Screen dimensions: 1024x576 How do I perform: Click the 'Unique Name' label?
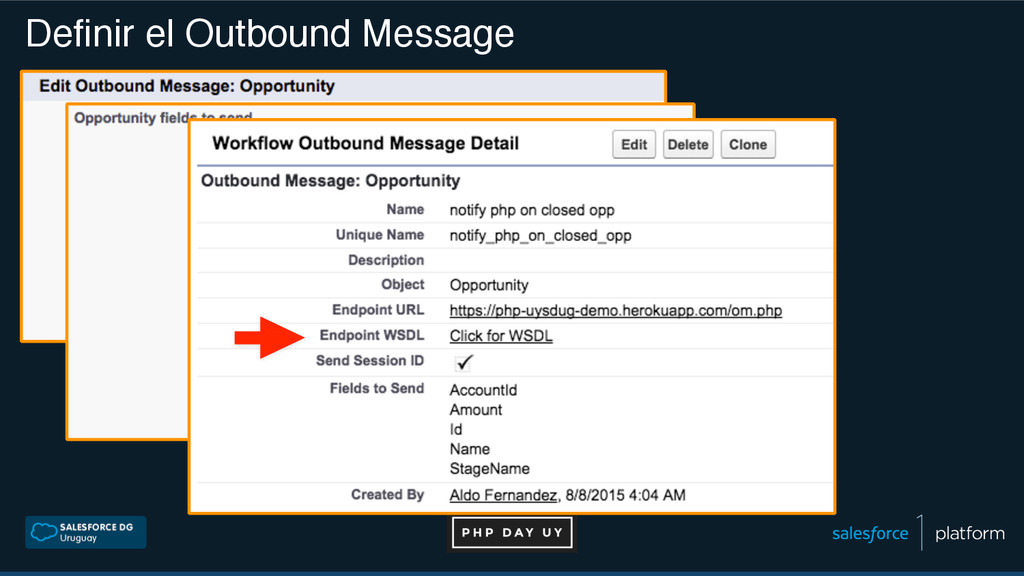point(379,234)
